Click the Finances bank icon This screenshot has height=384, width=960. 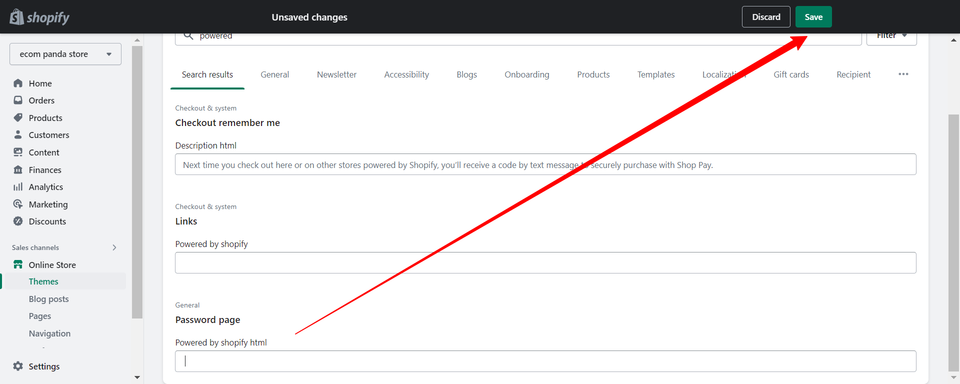(18, 170)
